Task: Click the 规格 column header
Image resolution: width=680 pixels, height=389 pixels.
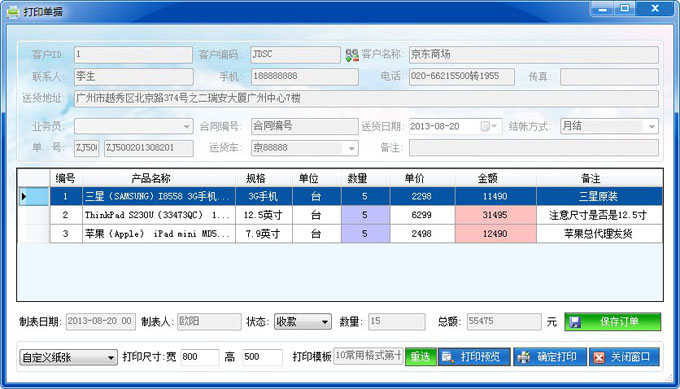Action: tap(264, 179)
